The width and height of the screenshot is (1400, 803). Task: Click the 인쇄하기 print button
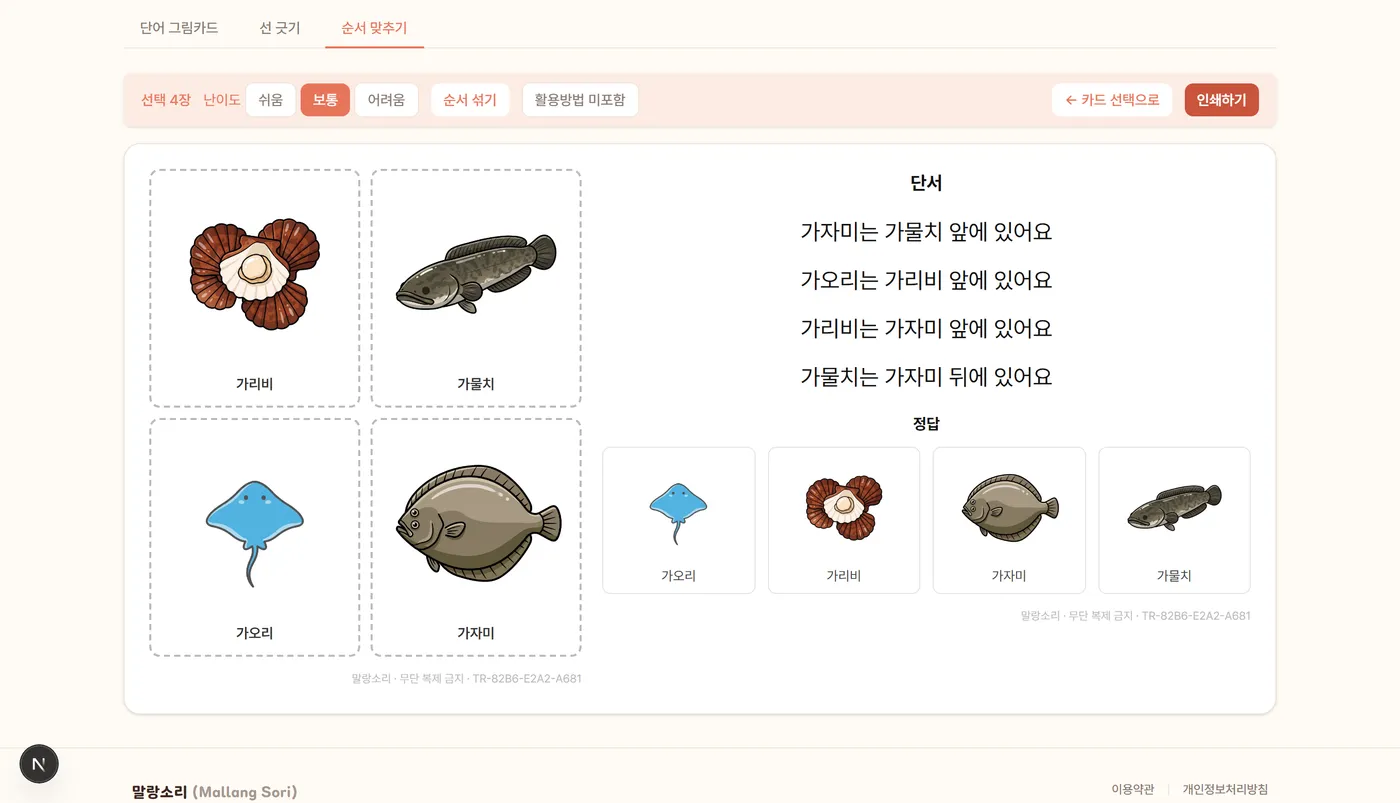1221,100
